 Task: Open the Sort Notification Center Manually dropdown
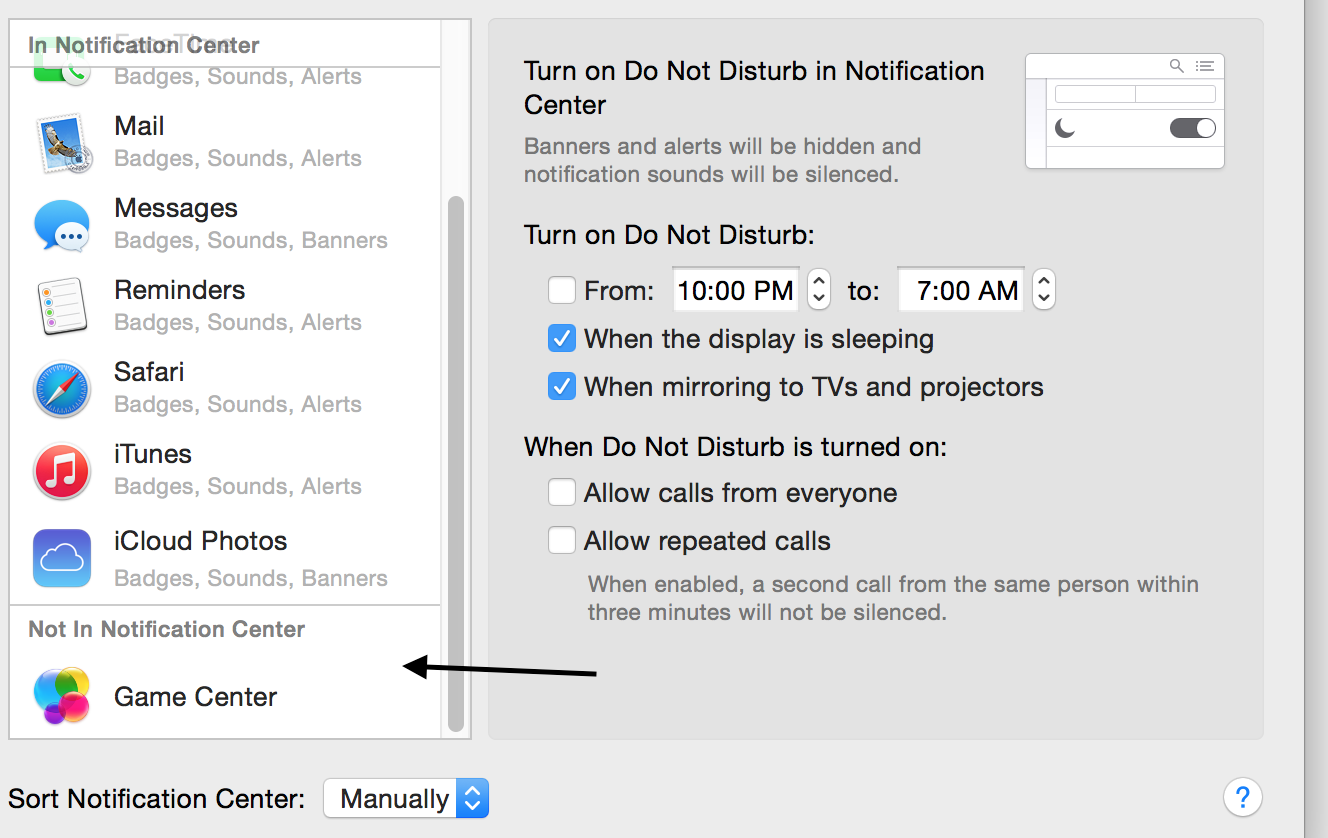pos(406,798)
